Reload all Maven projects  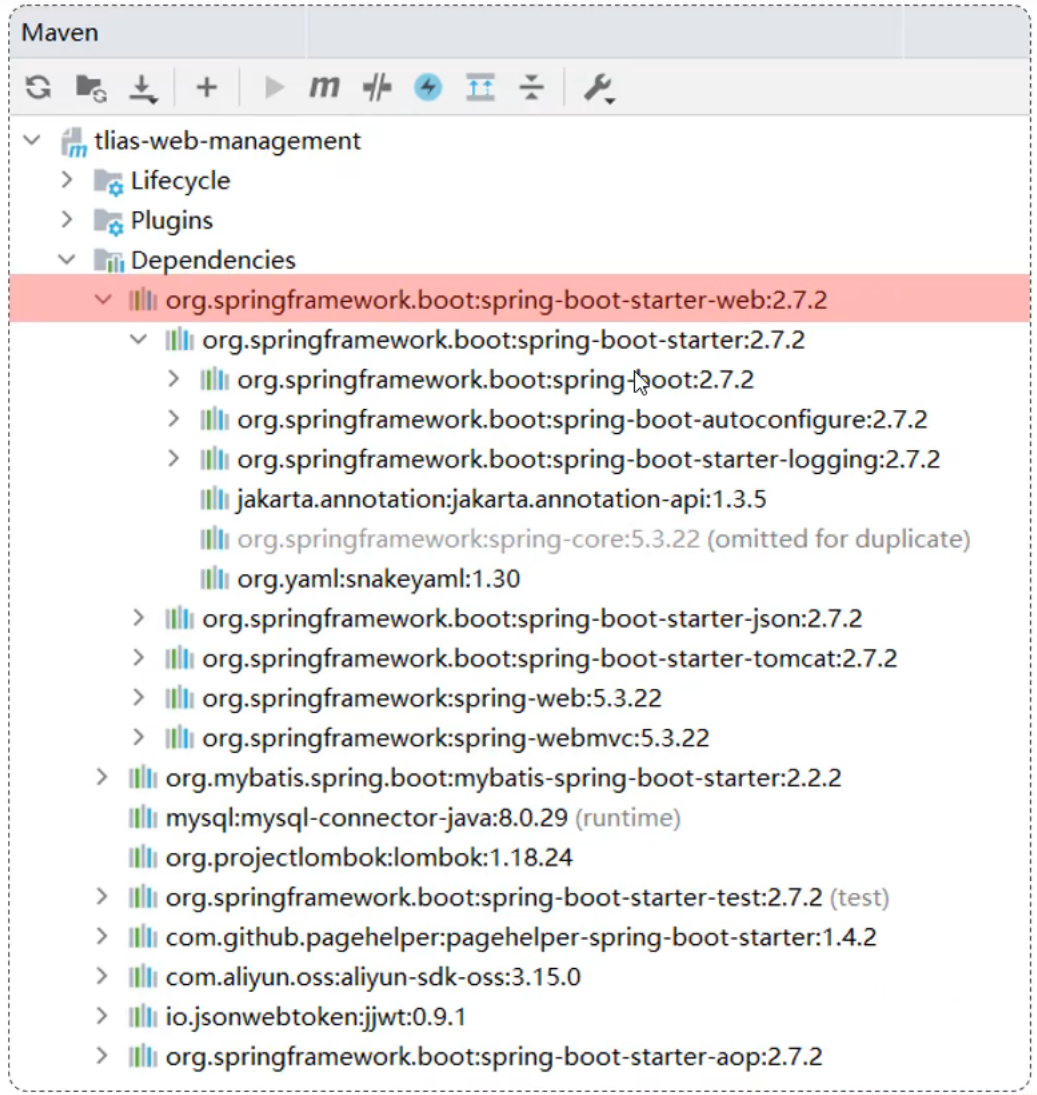click(38, 88)
